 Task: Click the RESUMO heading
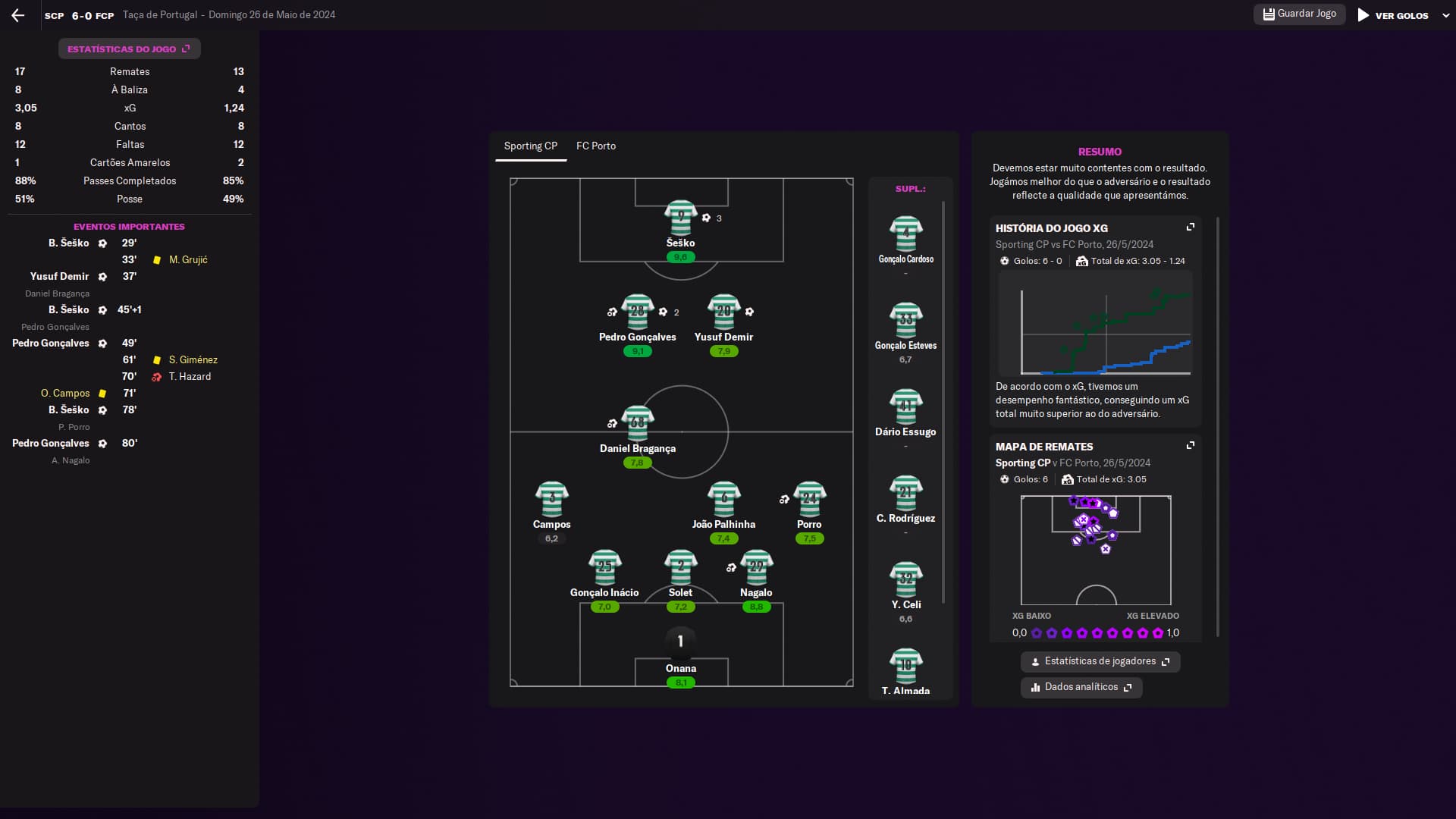1100,152
